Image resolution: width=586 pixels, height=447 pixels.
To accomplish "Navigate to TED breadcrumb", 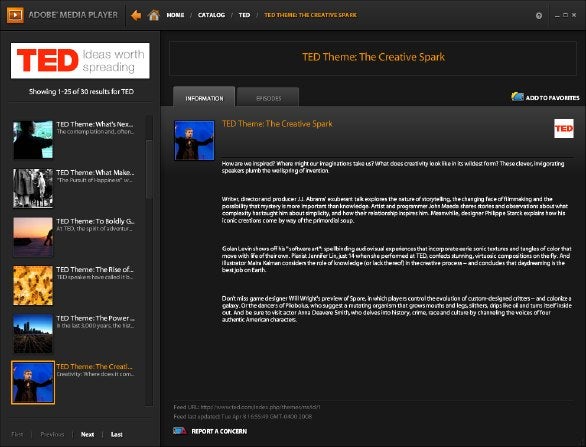I will coord(244,15).
